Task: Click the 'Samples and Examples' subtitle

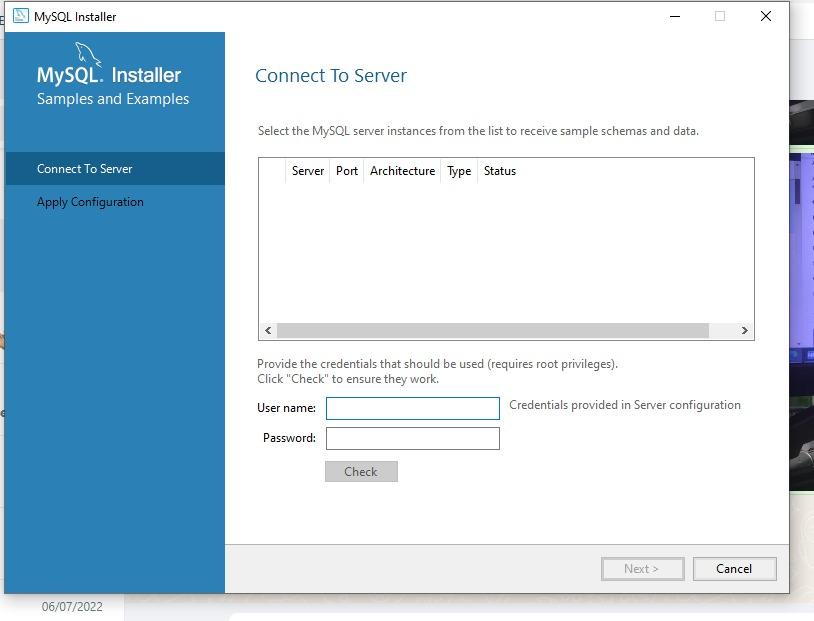Action: point(113,99)
